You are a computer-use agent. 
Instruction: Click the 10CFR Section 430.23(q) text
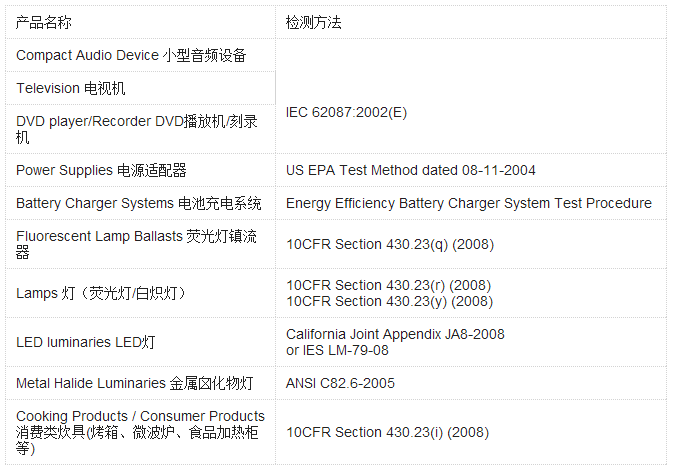coord(389,244)
